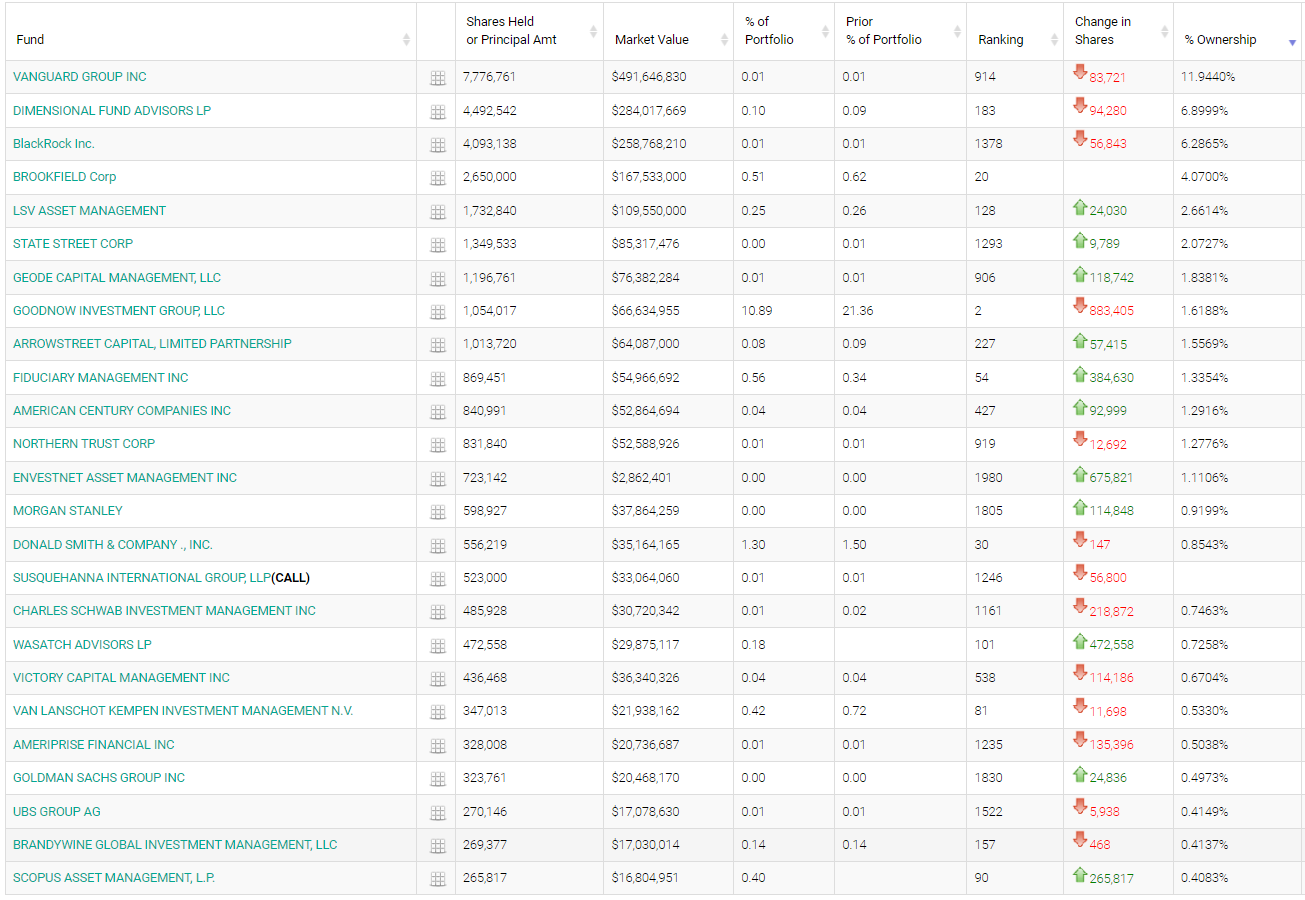Click grid icon in Charles Schwab row
The image size is (1305, 900).
(437, 612)
